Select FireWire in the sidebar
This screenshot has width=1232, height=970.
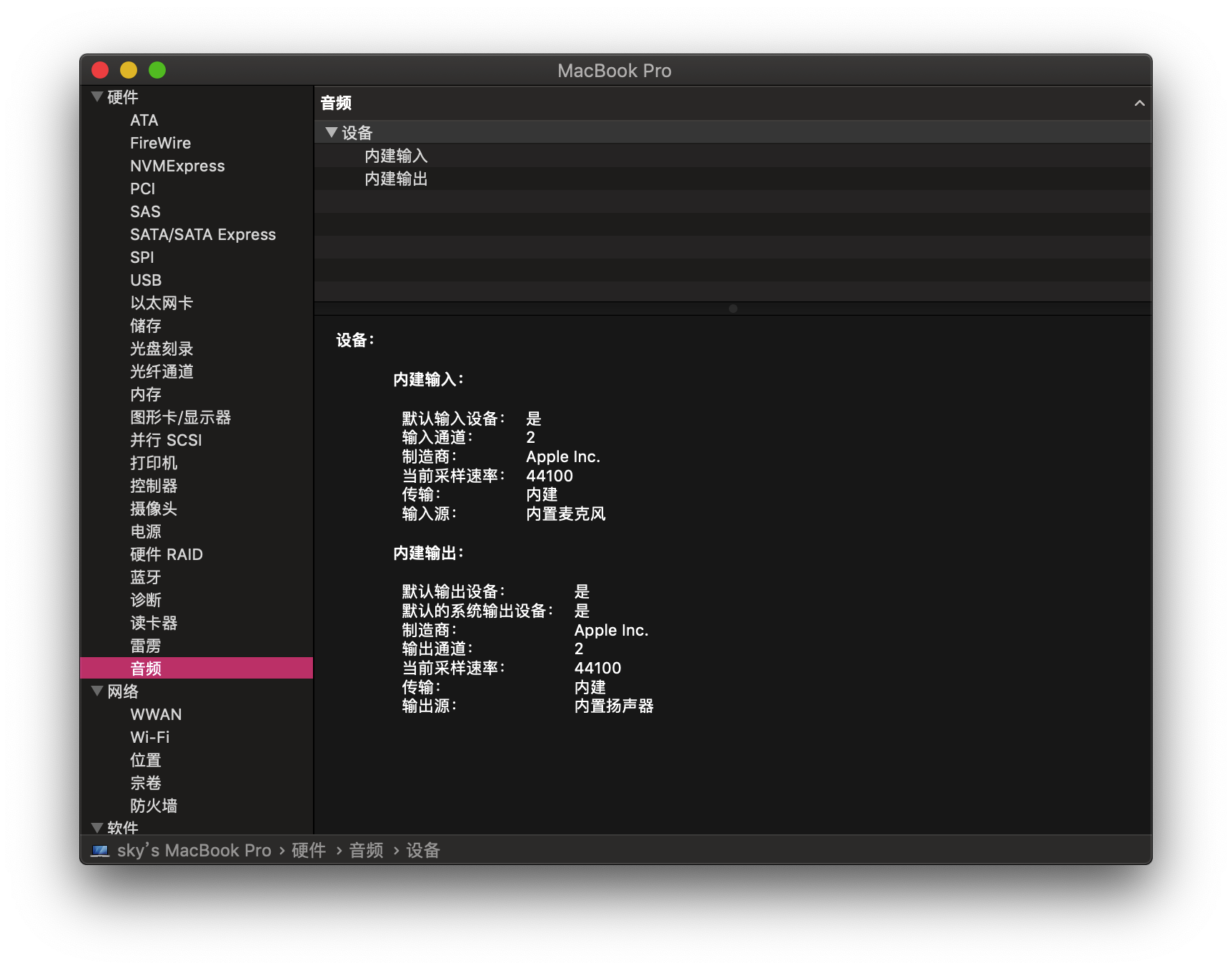click(197, 143)
